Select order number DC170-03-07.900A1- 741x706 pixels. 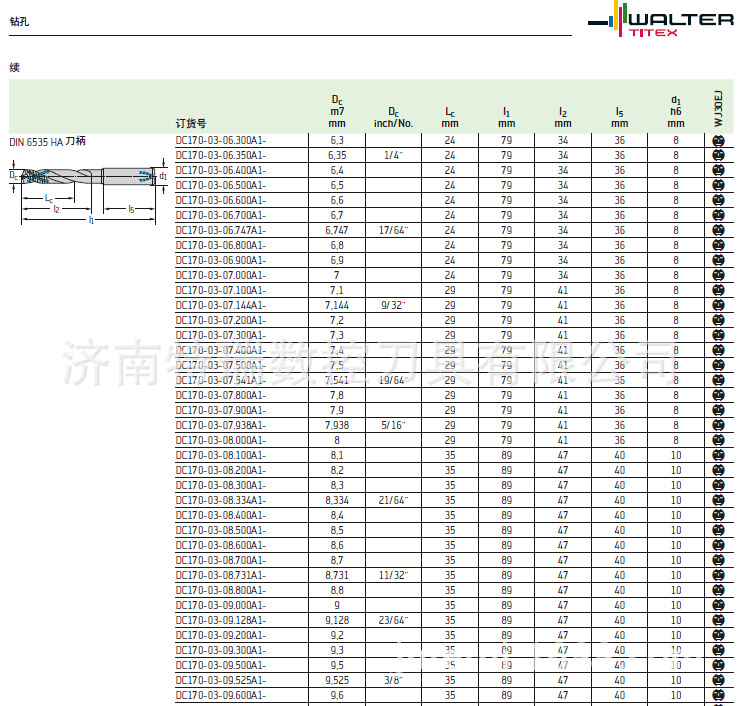point(221,410)
